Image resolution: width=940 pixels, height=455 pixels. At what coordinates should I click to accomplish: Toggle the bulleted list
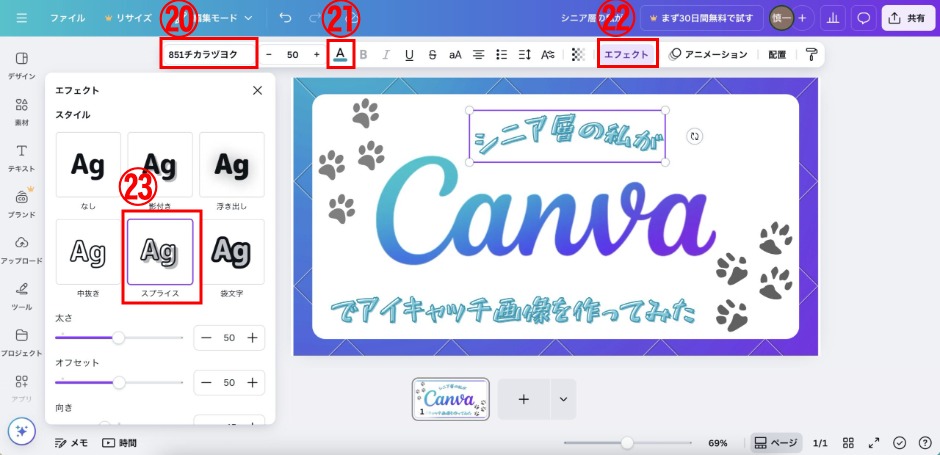click(502, 55)
